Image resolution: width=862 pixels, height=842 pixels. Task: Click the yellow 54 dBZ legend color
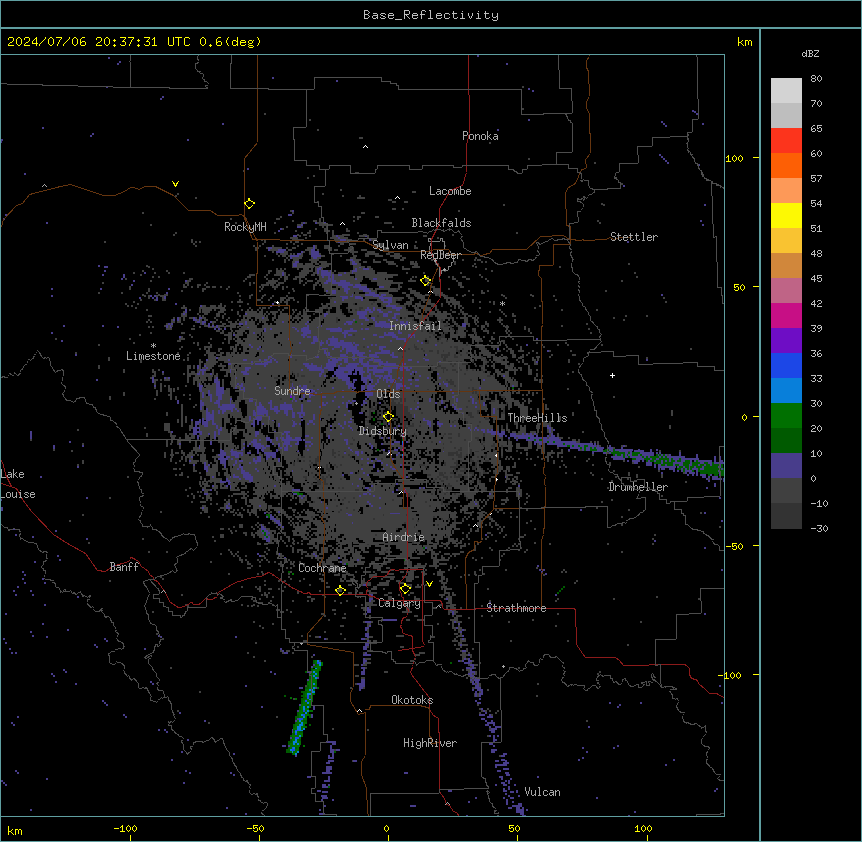(786, 215)
